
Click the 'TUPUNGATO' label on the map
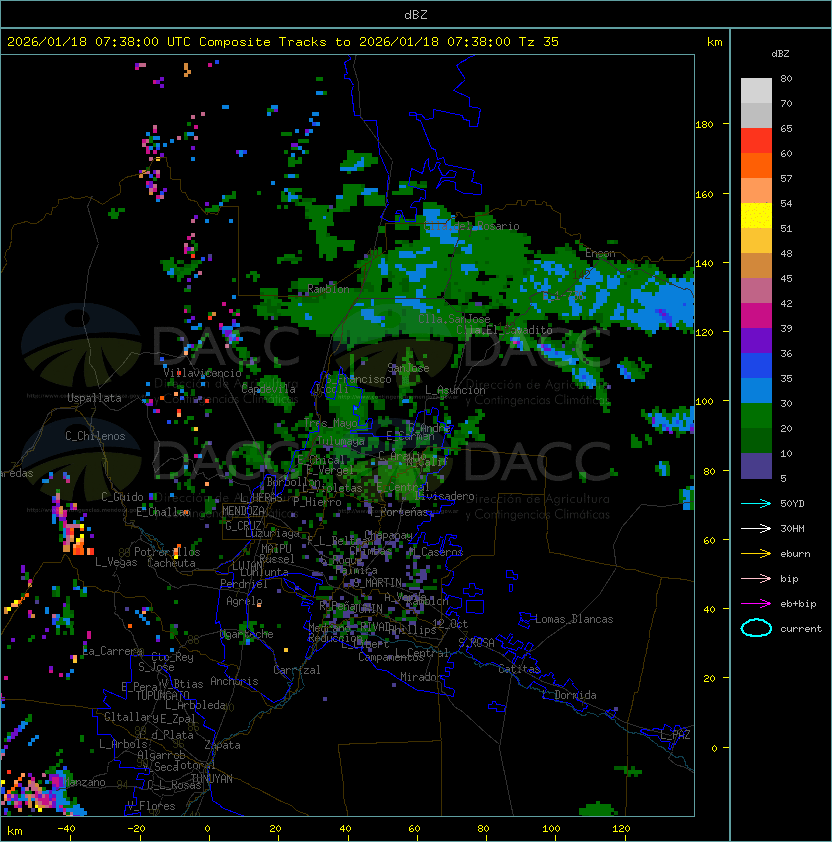[x=162, y=695]
